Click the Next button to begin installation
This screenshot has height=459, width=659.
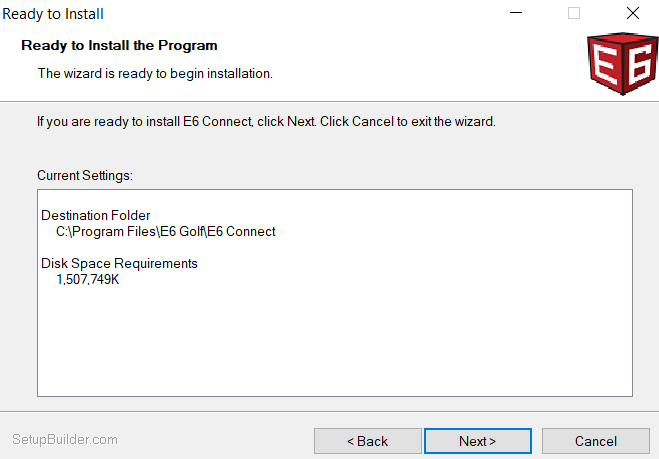[477, 441]
